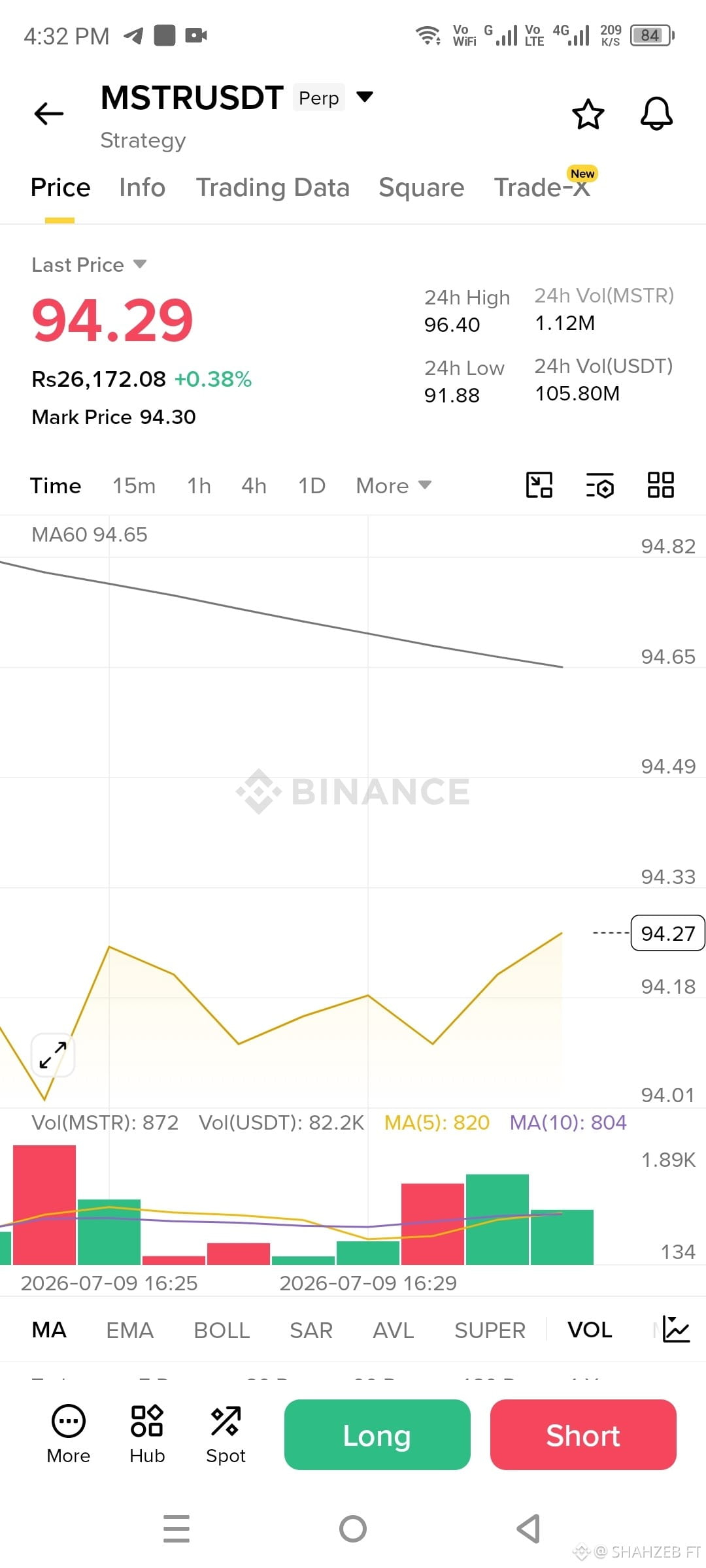Expand the More timeframes dropdown
Viewport: 706px width, 1568px height.
coord(394,485)
